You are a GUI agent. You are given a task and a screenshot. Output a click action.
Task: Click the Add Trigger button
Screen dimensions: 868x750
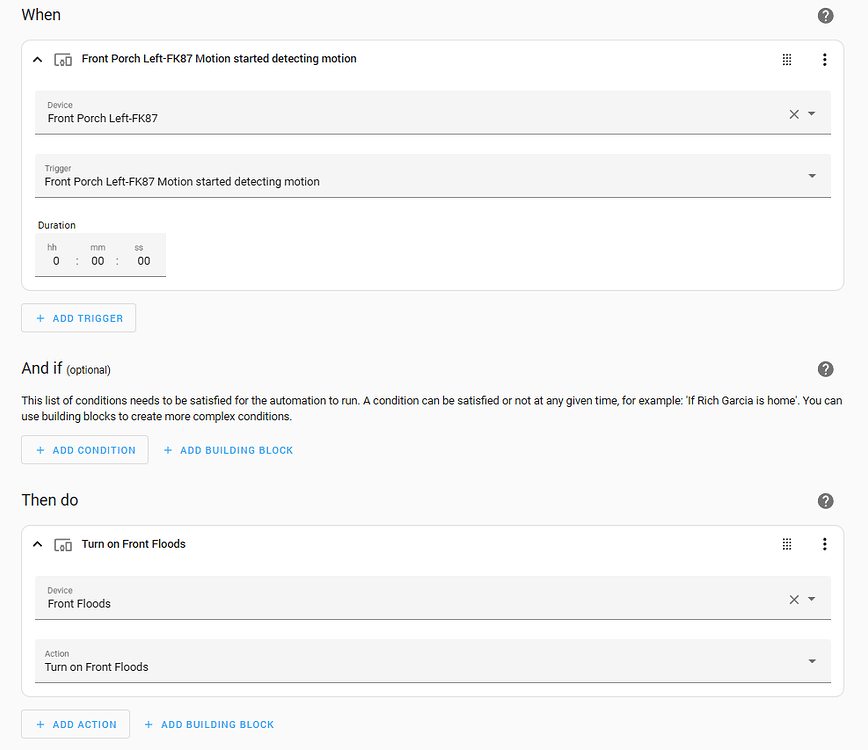79,318
